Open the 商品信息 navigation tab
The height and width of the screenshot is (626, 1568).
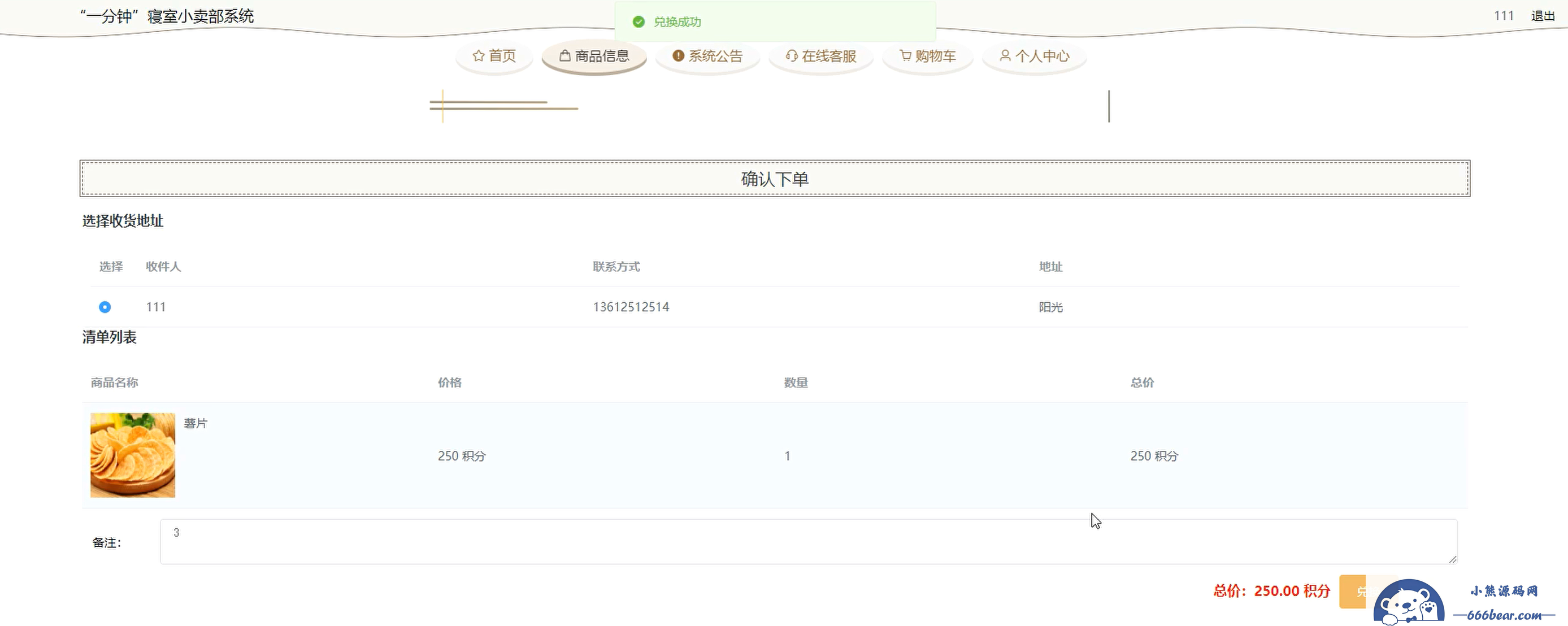click(x=594, y=56)
